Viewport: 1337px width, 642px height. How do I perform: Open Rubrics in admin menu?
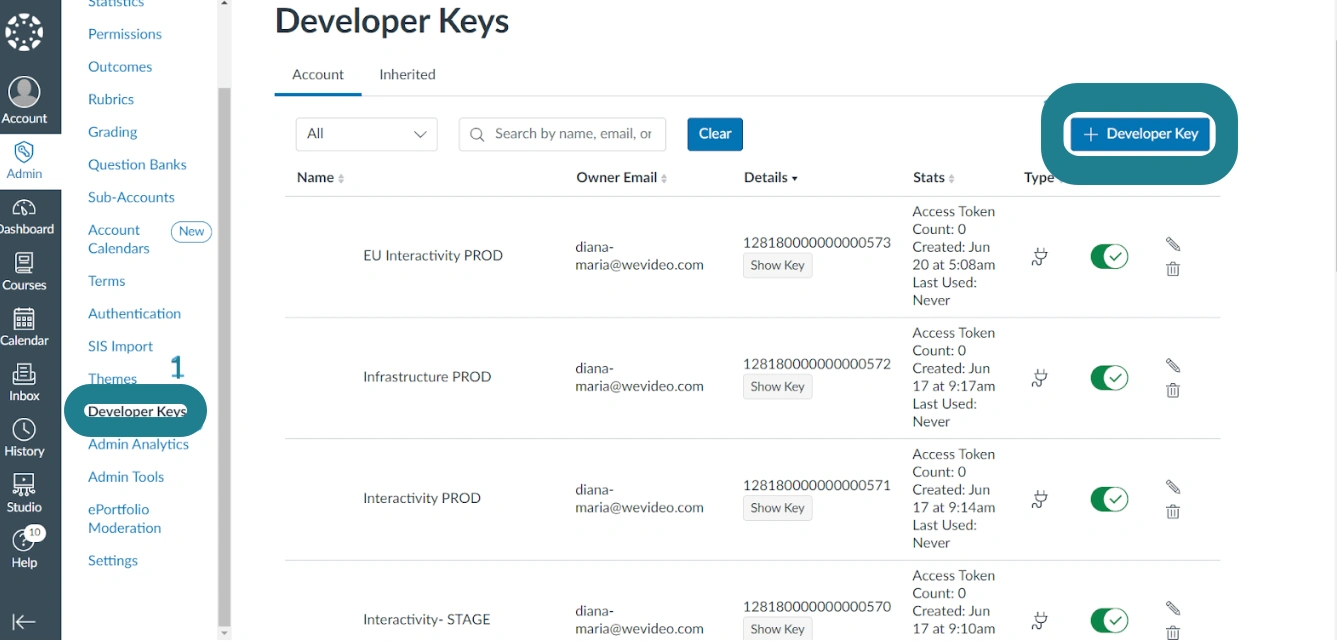pos(111,99)
